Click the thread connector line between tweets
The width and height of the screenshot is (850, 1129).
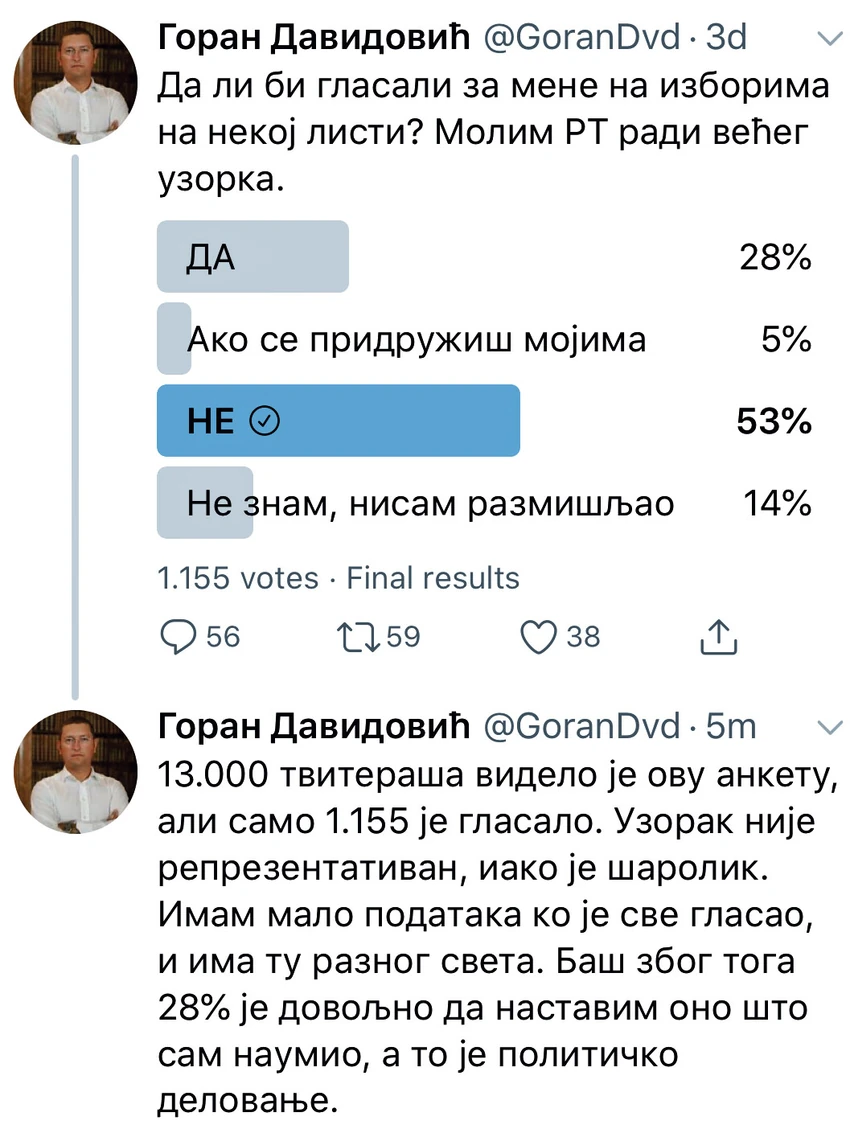74,426
